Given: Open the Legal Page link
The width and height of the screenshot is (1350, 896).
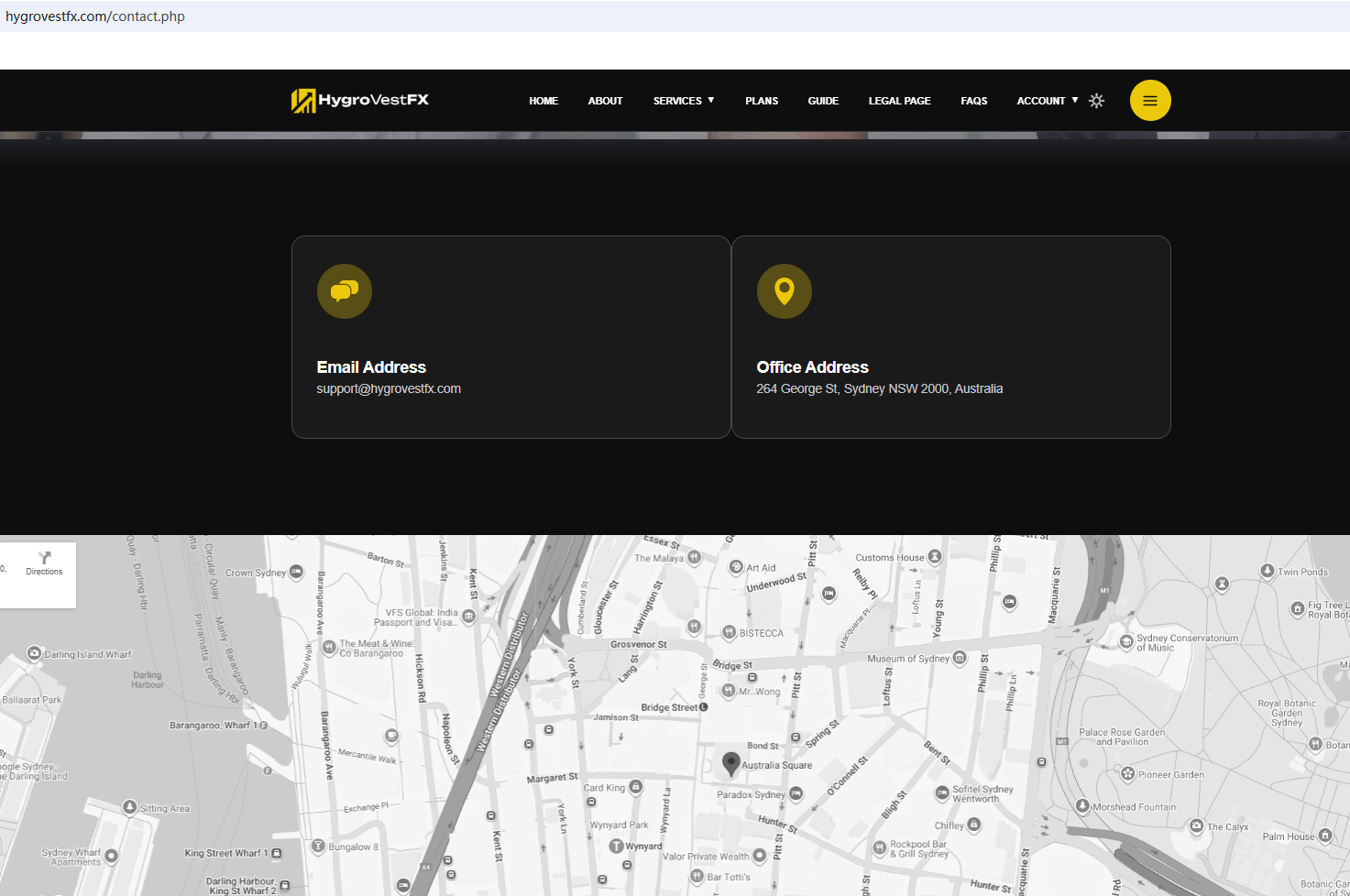Looking at the screenshot, I should coord(899,101).
